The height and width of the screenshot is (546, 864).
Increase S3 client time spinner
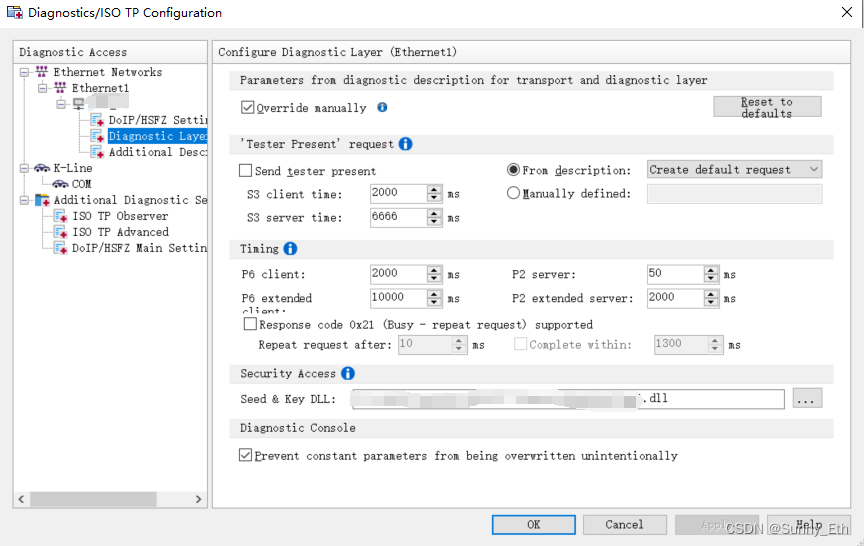click(434, 189)
